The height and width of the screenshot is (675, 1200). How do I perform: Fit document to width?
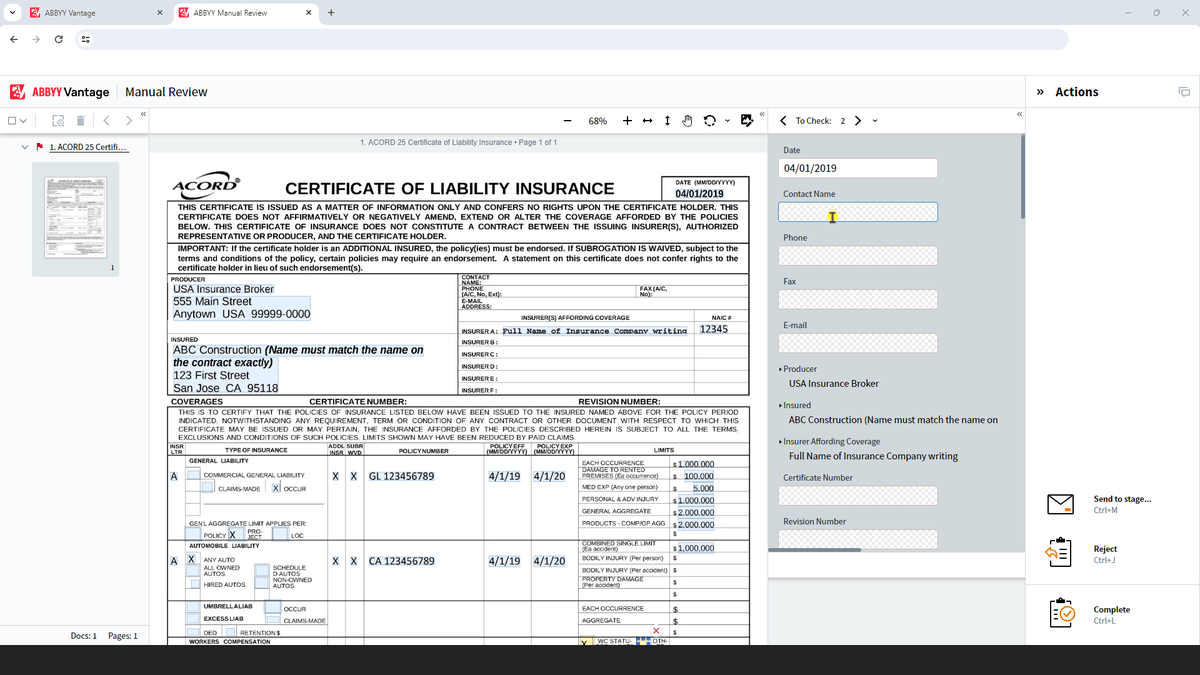(x=647, y=120)
